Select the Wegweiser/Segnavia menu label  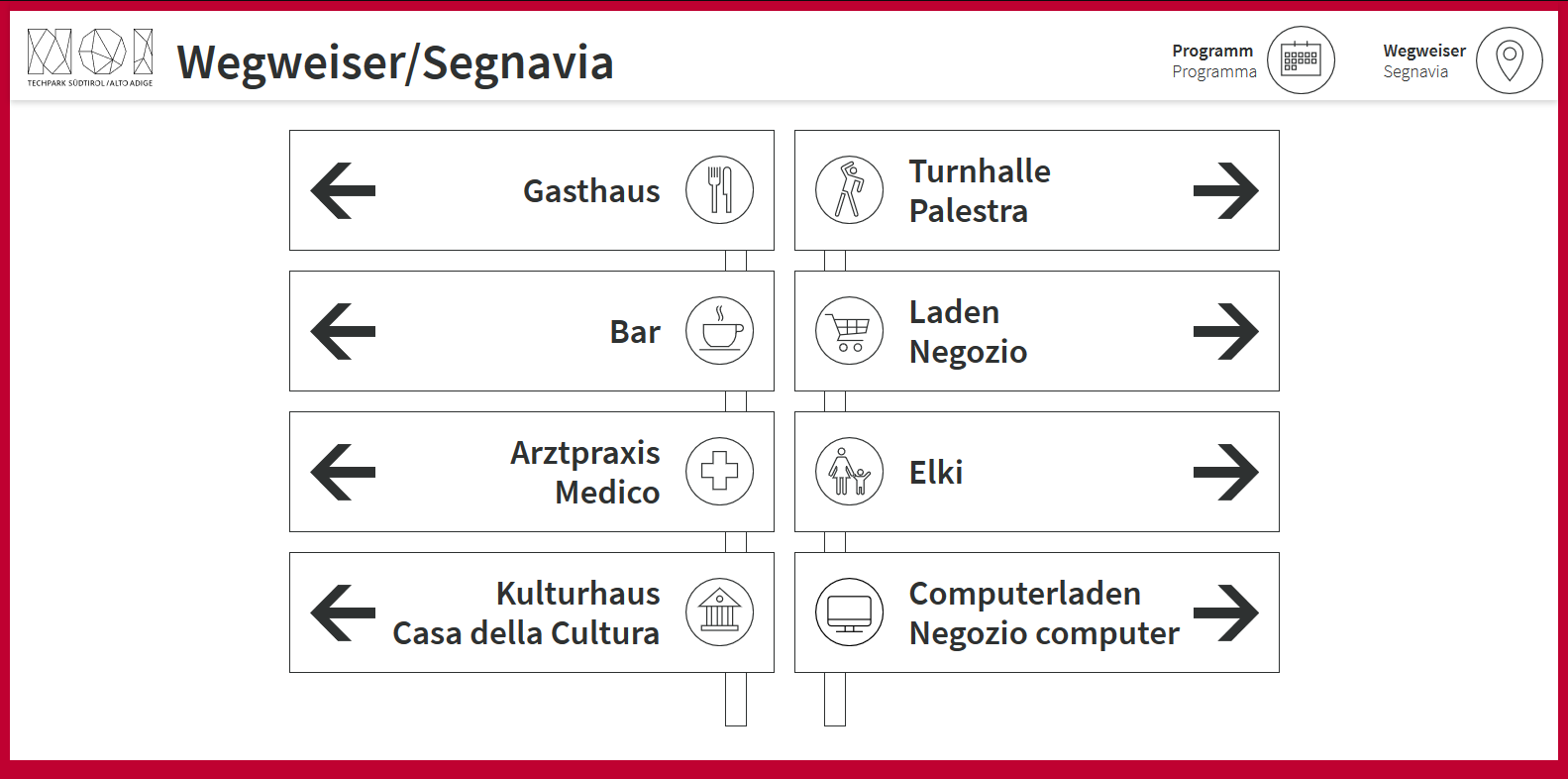(1423, 60)
